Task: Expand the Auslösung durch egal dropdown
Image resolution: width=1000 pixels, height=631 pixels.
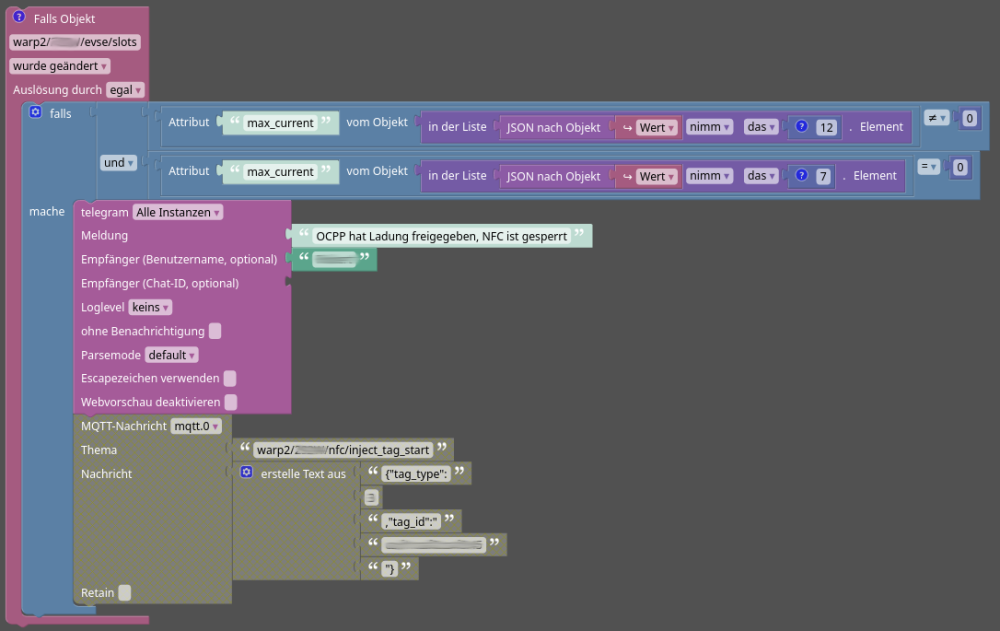Action: click(125, 90)
